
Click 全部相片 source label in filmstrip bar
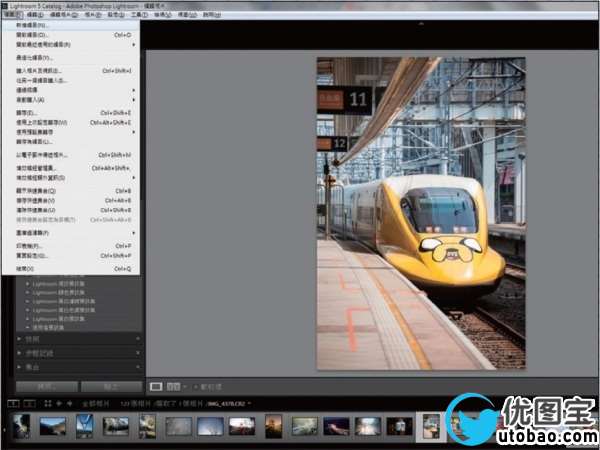(x=95, y=404)
